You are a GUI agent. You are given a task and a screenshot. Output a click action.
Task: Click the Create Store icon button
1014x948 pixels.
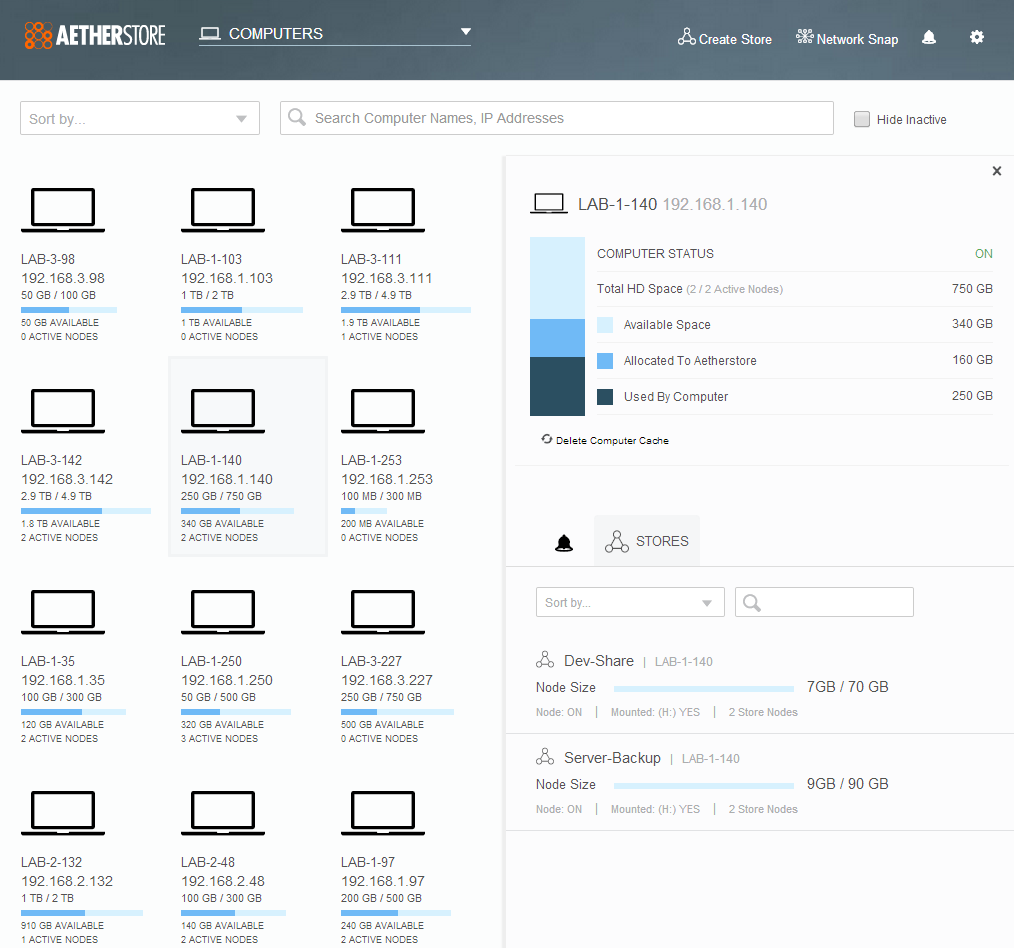tap(686, 38)
